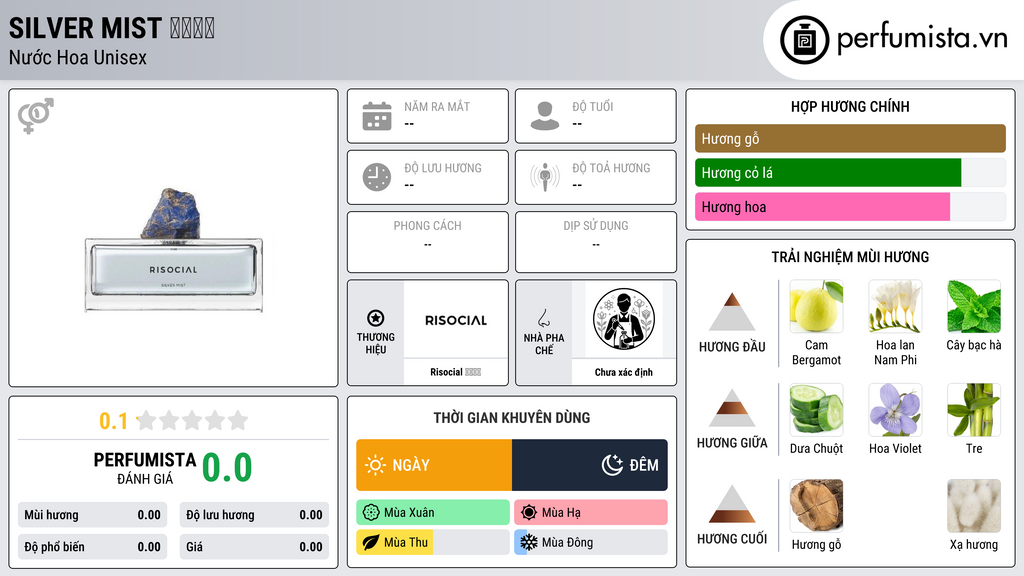The width and height of the screenshot is (1024, 576).
Task: Click the Mùa Thu season bar
Action: pyautogui.click(x=433, y=542)
